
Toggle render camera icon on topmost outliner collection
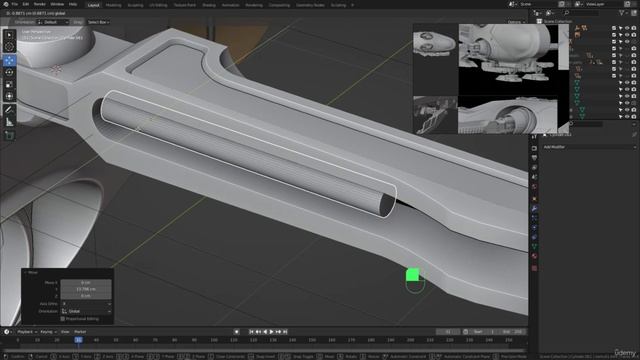click(x=634, y=28)
